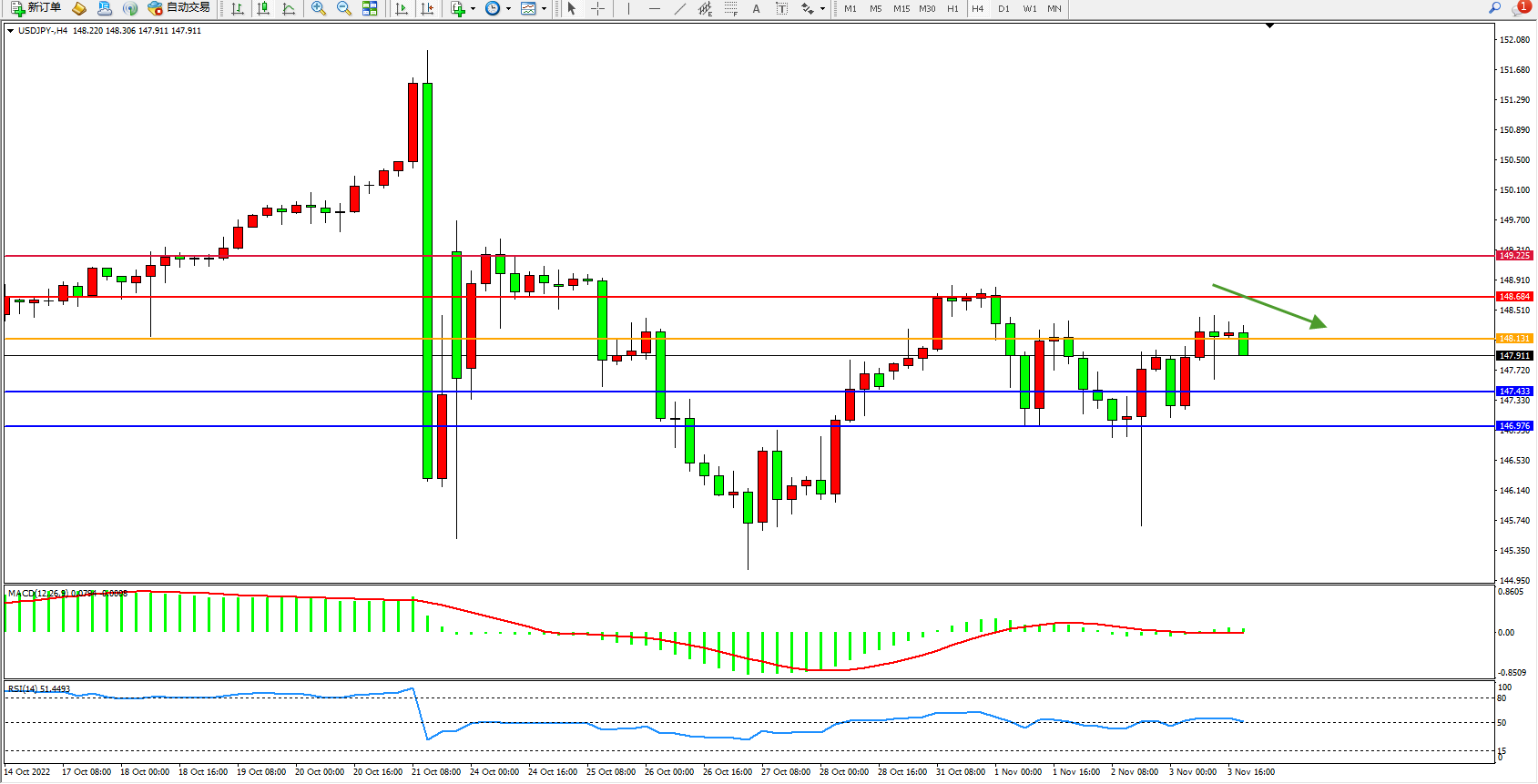The height and width of the screenshot is (784, 1538).
Task: Switch to the D1 timeframe
Action: (x=1003, y=8)
